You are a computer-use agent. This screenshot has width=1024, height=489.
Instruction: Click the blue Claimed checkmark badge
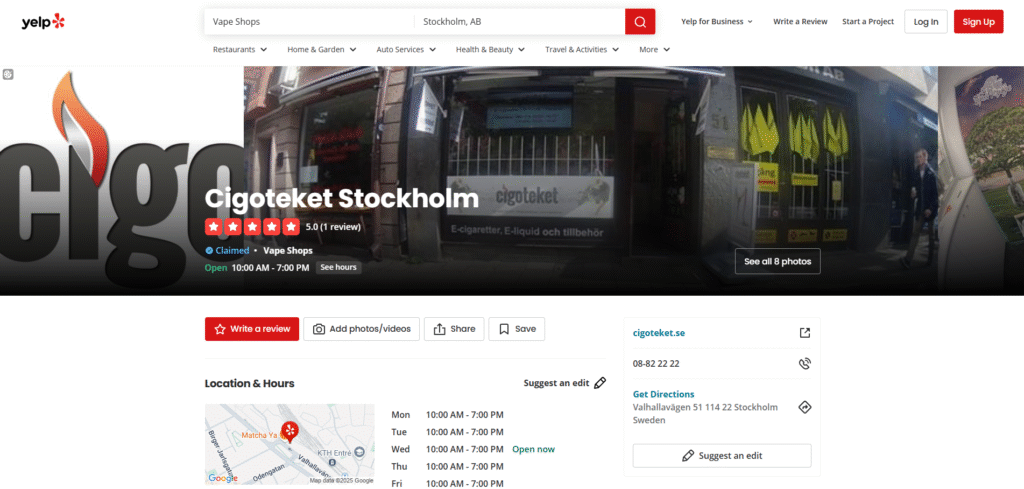[x=209, y=251]
